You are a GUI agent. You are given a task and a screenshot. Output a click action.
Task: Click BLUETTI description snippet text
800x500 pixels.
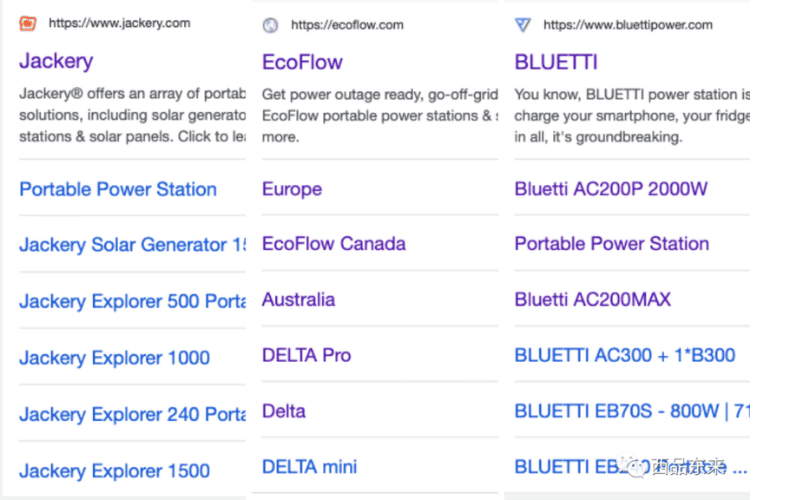(x=632, y=116)
